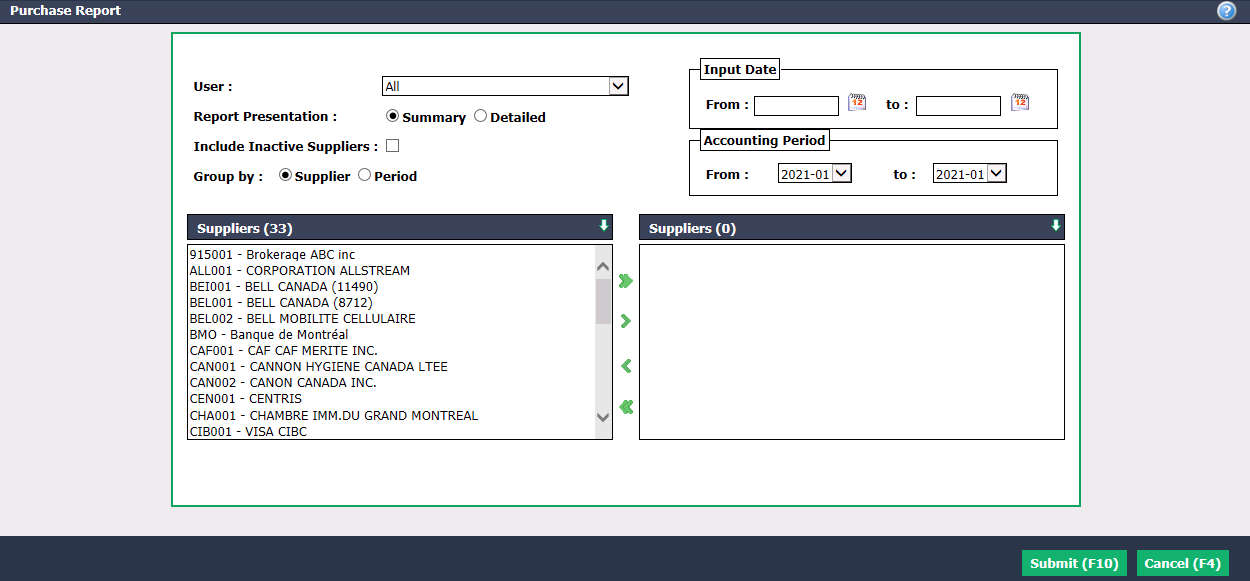1250x581 pixels.
Task: Move all suppliers right with double arrow
Action: pos(626,281)
